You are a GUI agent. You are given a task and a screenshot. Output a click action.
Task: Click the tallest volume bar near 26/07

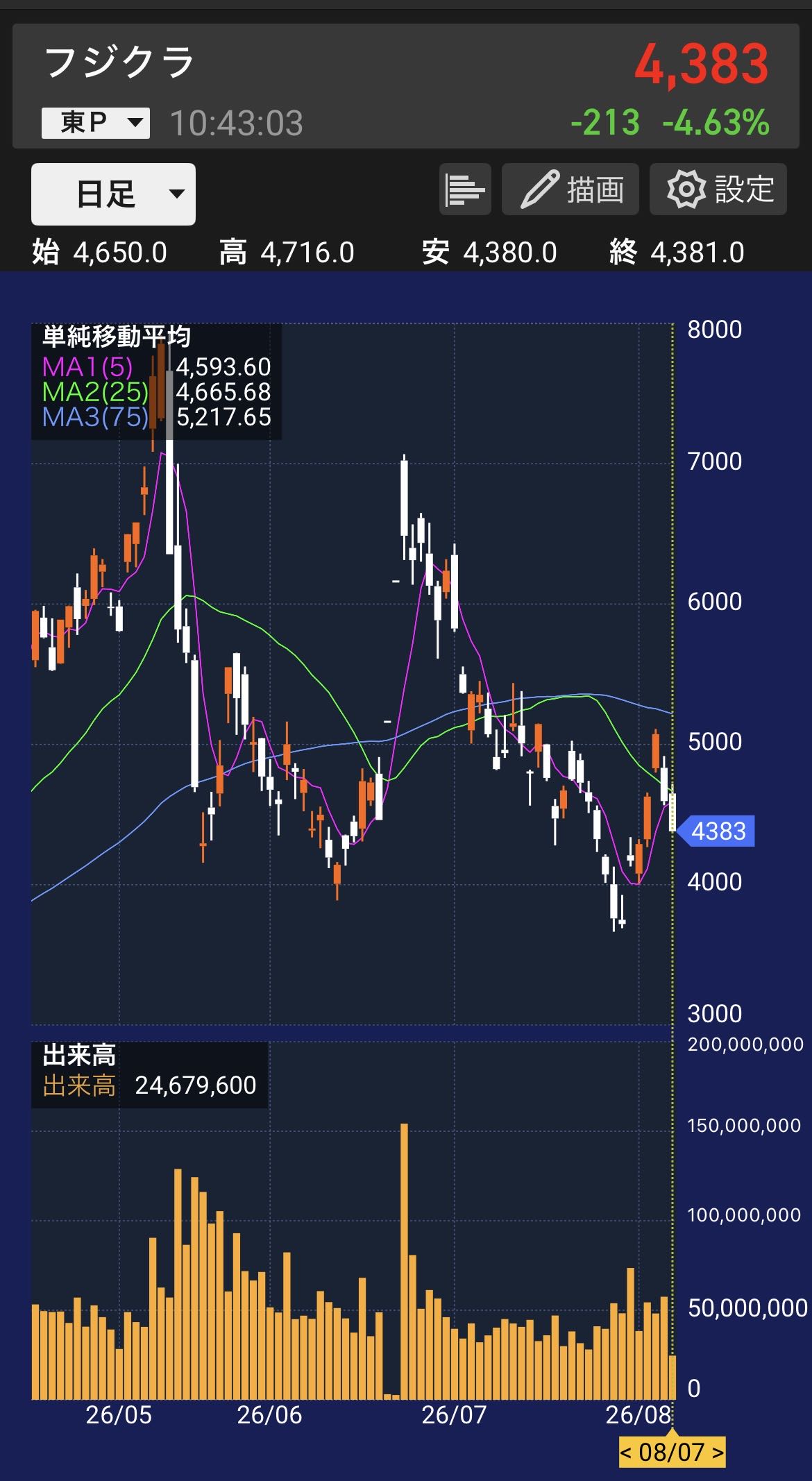pos(404,1261)
